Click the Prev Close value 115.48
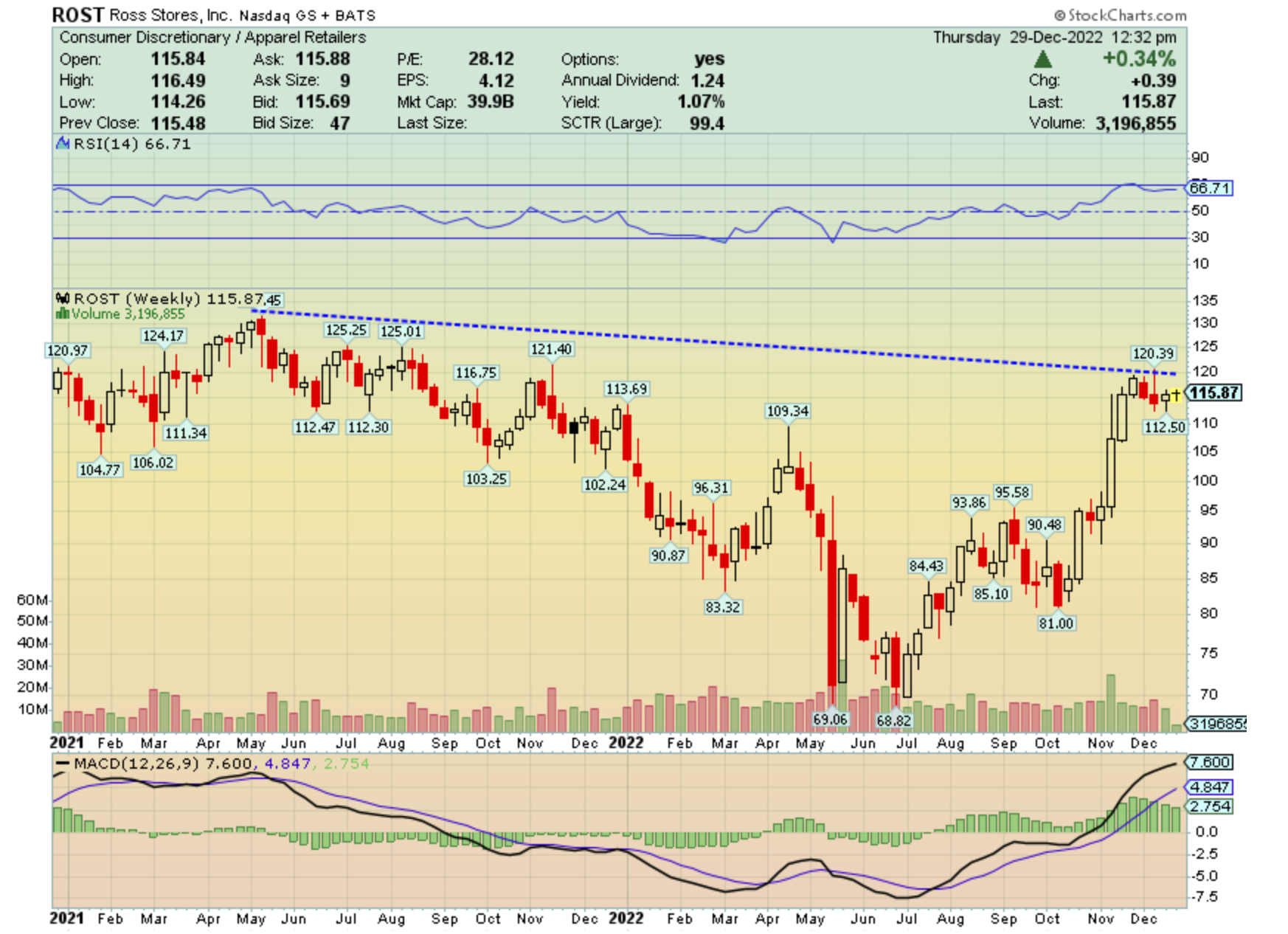The height and width of the screenshot is (934, 1288). tap(178, 123)
